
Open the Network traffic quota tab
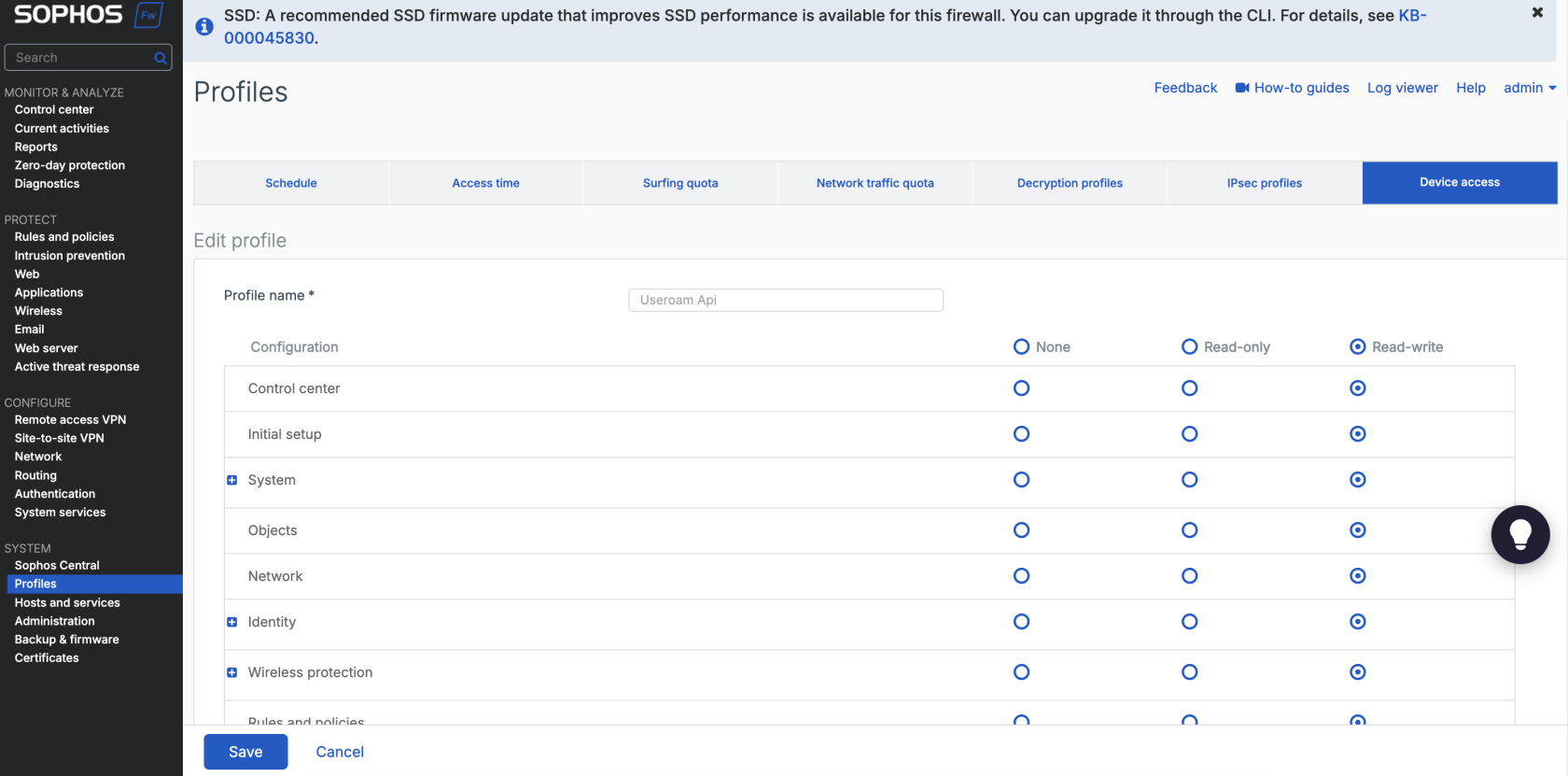875,183
